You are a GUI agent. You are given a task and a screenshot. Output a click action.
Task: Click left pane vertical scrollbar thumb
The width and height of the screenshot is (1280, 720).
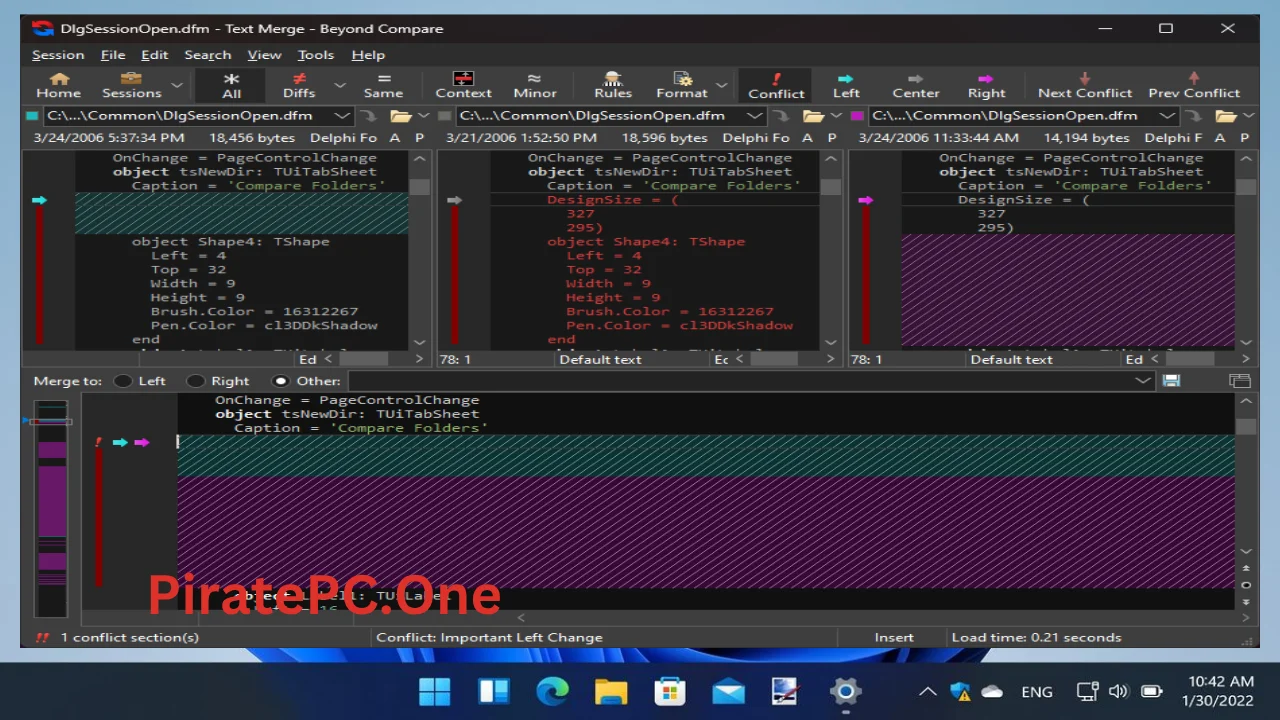click(420, 187)
